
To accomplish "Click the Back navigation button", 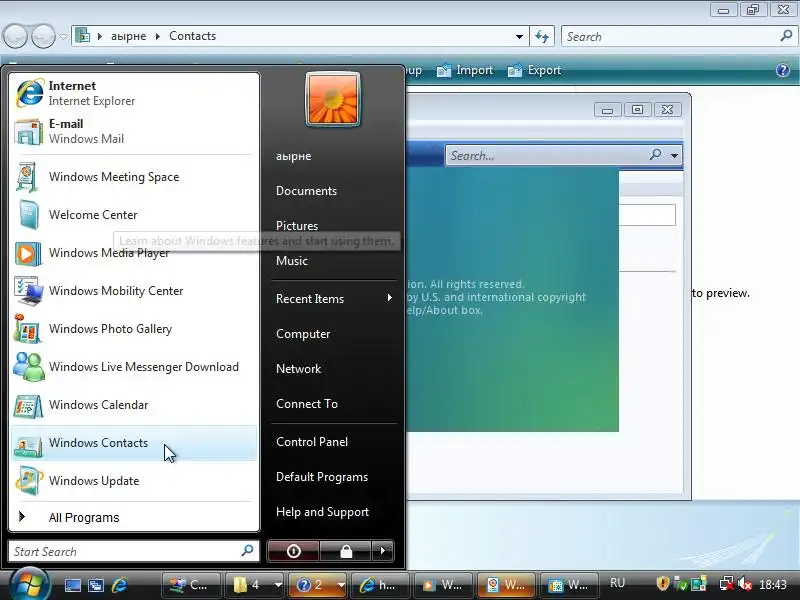I will (15, 36).
